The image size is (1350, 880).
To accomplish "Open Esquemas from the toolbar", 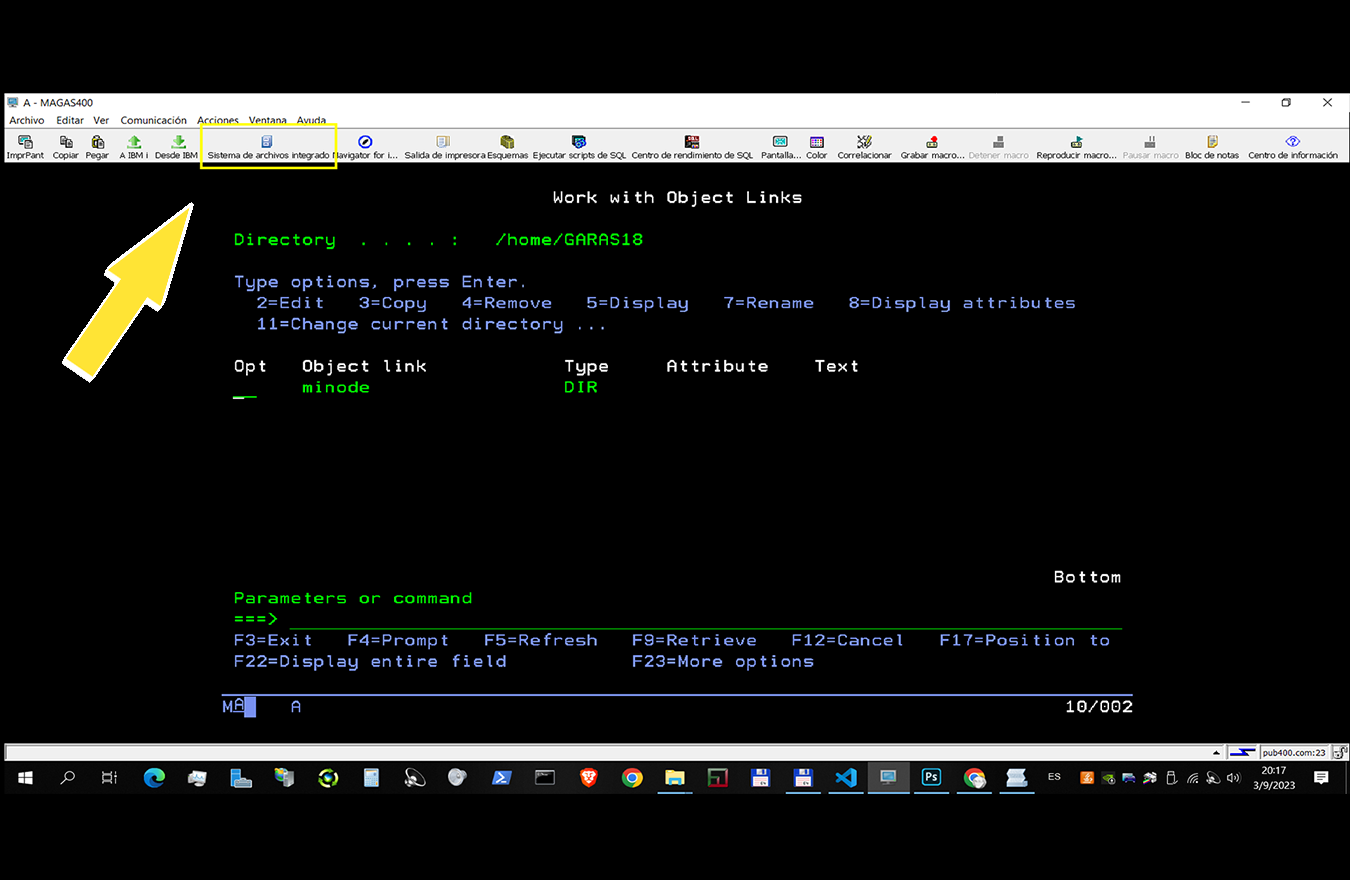I will click(507, 146).
